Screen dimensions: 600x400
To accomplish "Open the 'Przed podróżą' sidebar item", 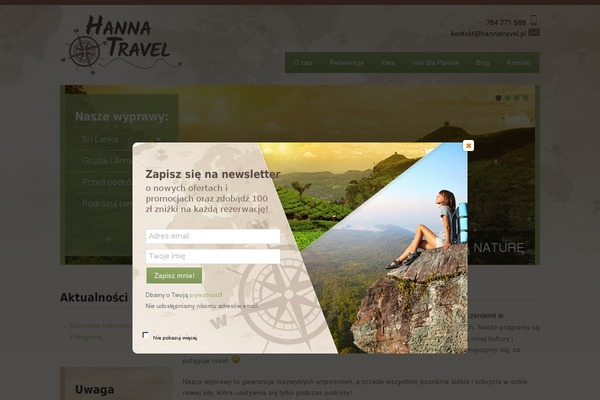I will [107, 182].
